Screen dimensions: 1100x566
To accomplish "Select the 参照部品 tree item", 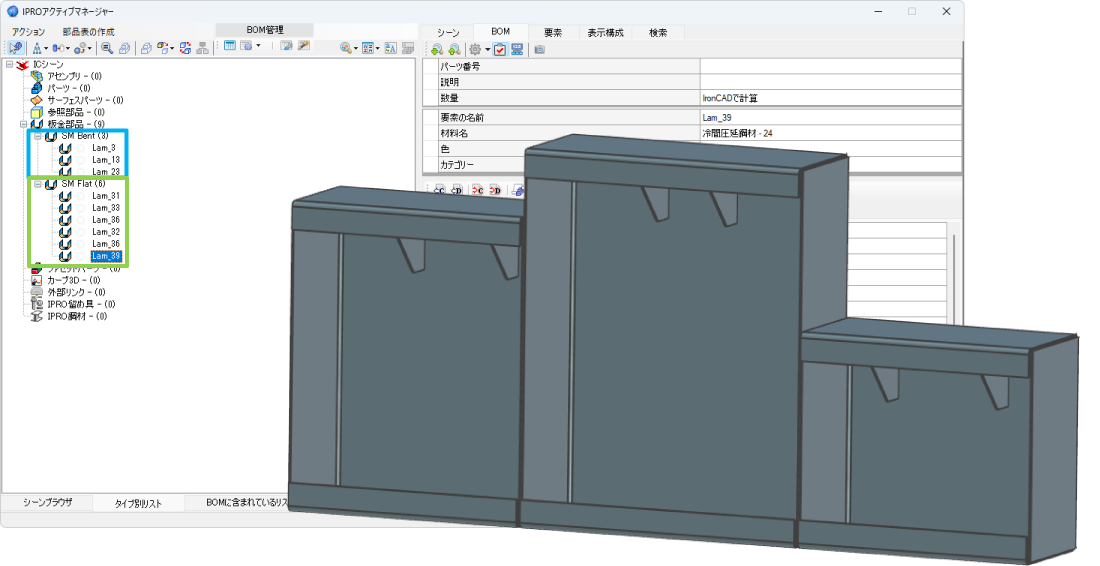I will [76, 112].
